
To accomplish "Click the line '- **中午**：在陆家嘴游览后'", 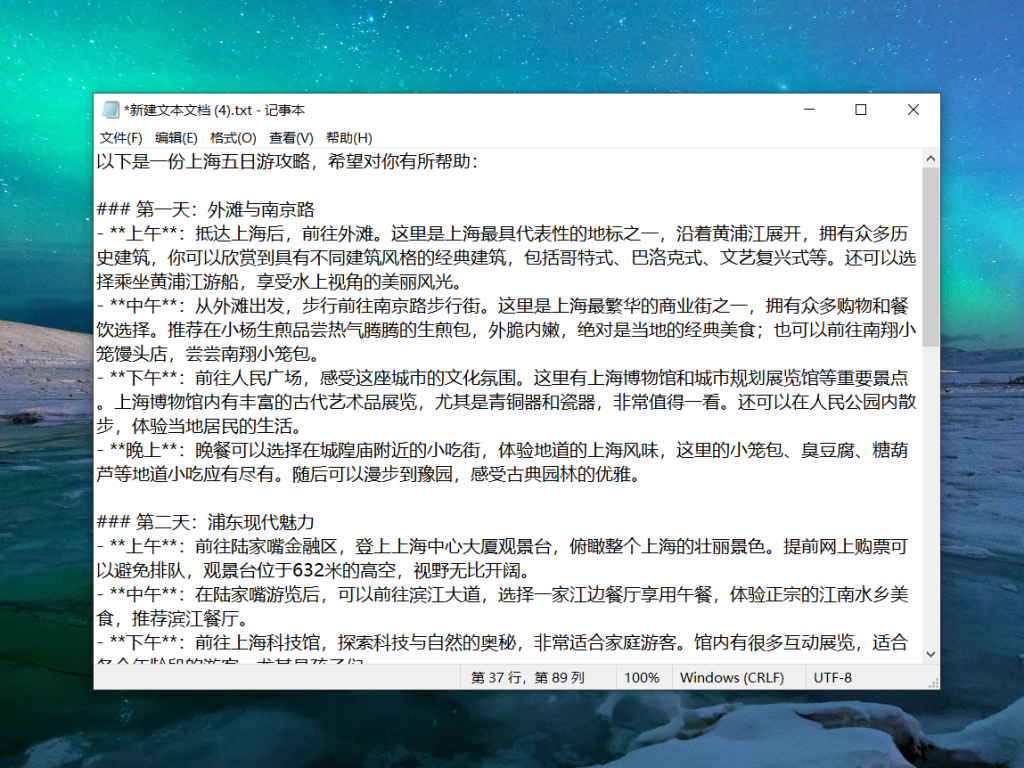I will (502, 594).
